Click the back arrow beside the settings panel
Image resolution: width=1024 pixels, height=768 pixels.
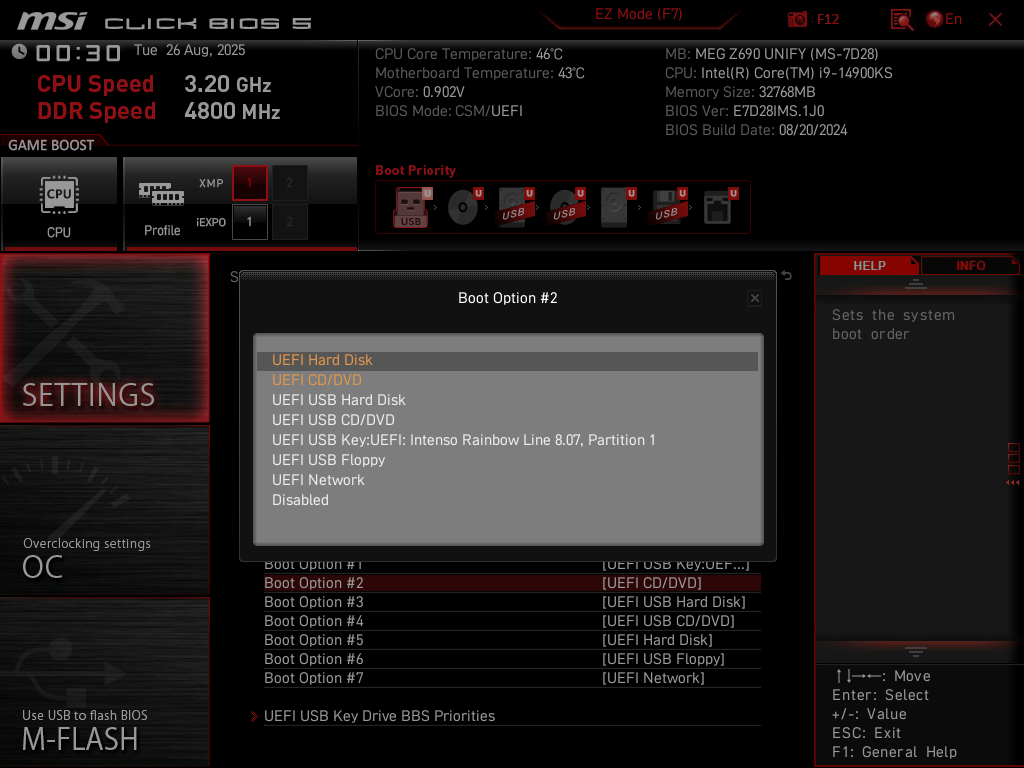click(787, 276)
